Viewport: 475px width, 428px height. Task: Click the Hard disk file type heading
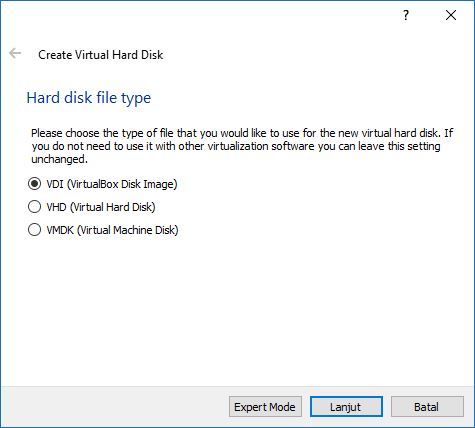(89, 98)
